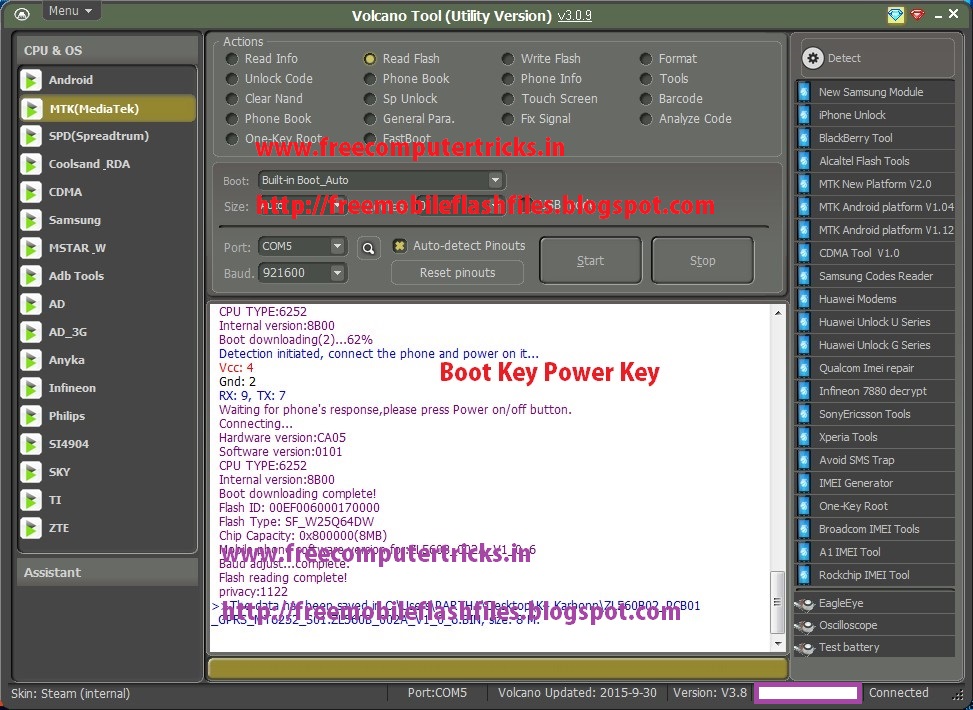The width and height of the screenshot is (973, 710).
Task: Click the Volcano logo icon top-left
Action: [22, 14]
